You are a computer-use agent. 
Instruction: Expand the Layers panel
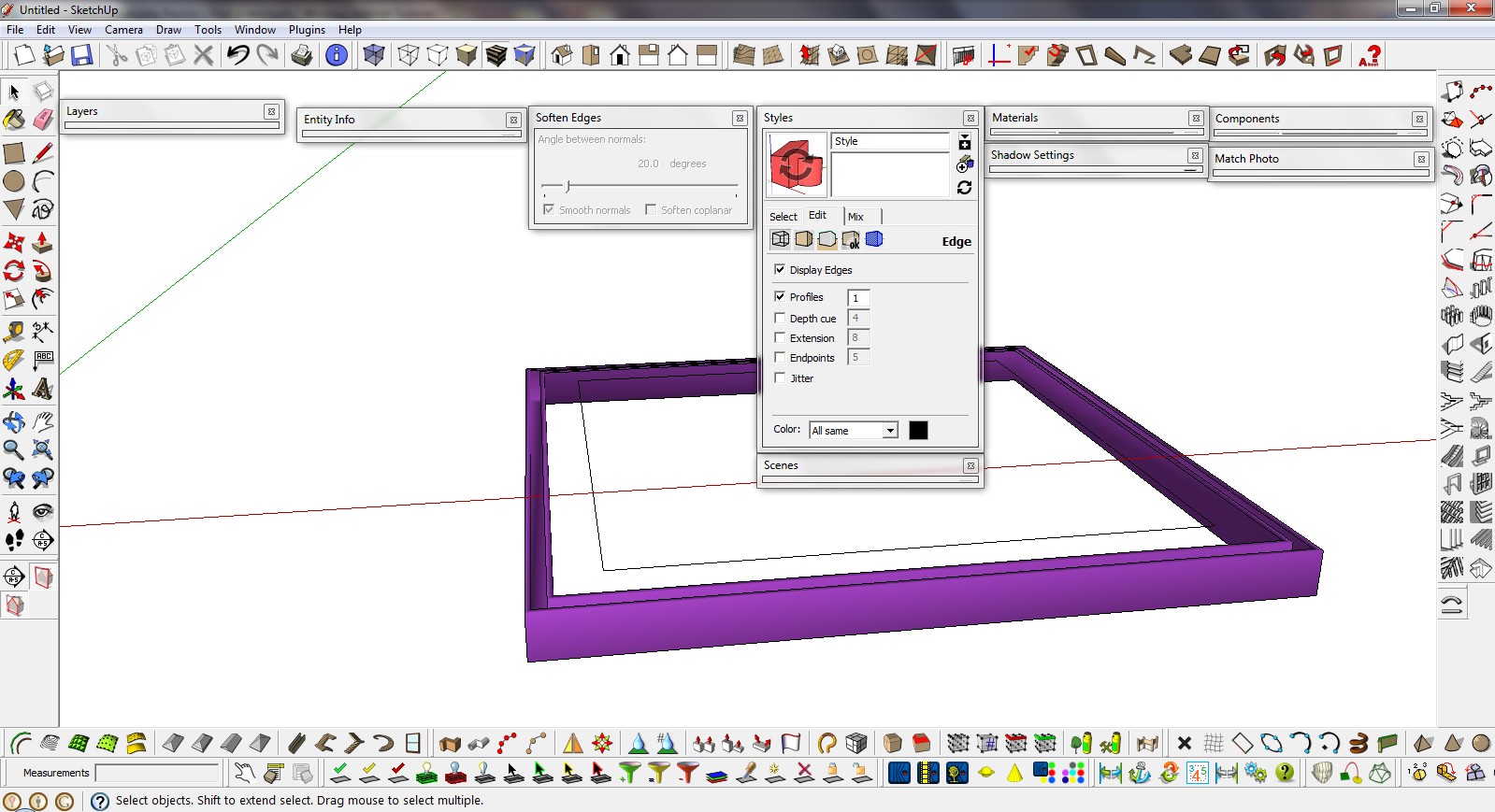tap(82, 111)
